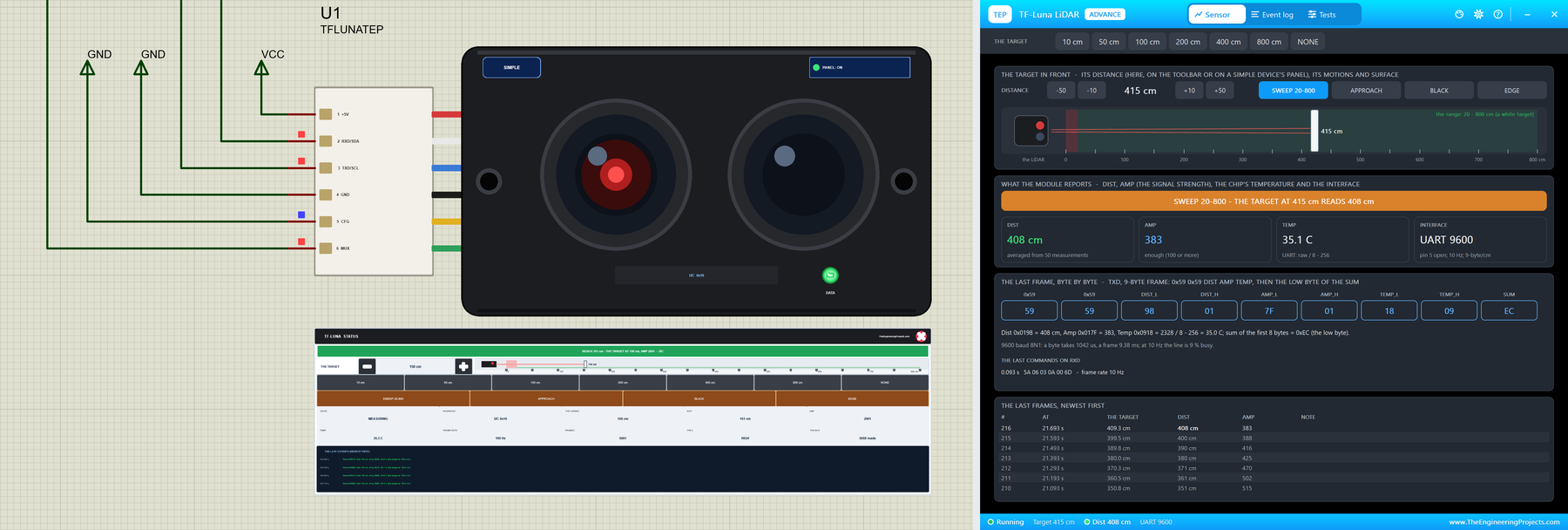This screenshot has height=530, width=1568.
Task: Click the dark receiver lens on the device
Action: tap(802, 175)
